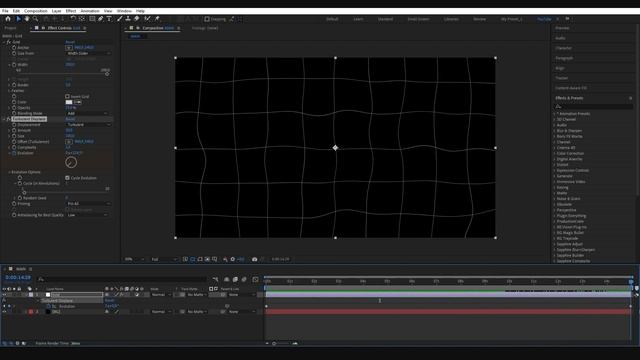Switch to the Project panel tab
The image size is (640, 360).
10,28
